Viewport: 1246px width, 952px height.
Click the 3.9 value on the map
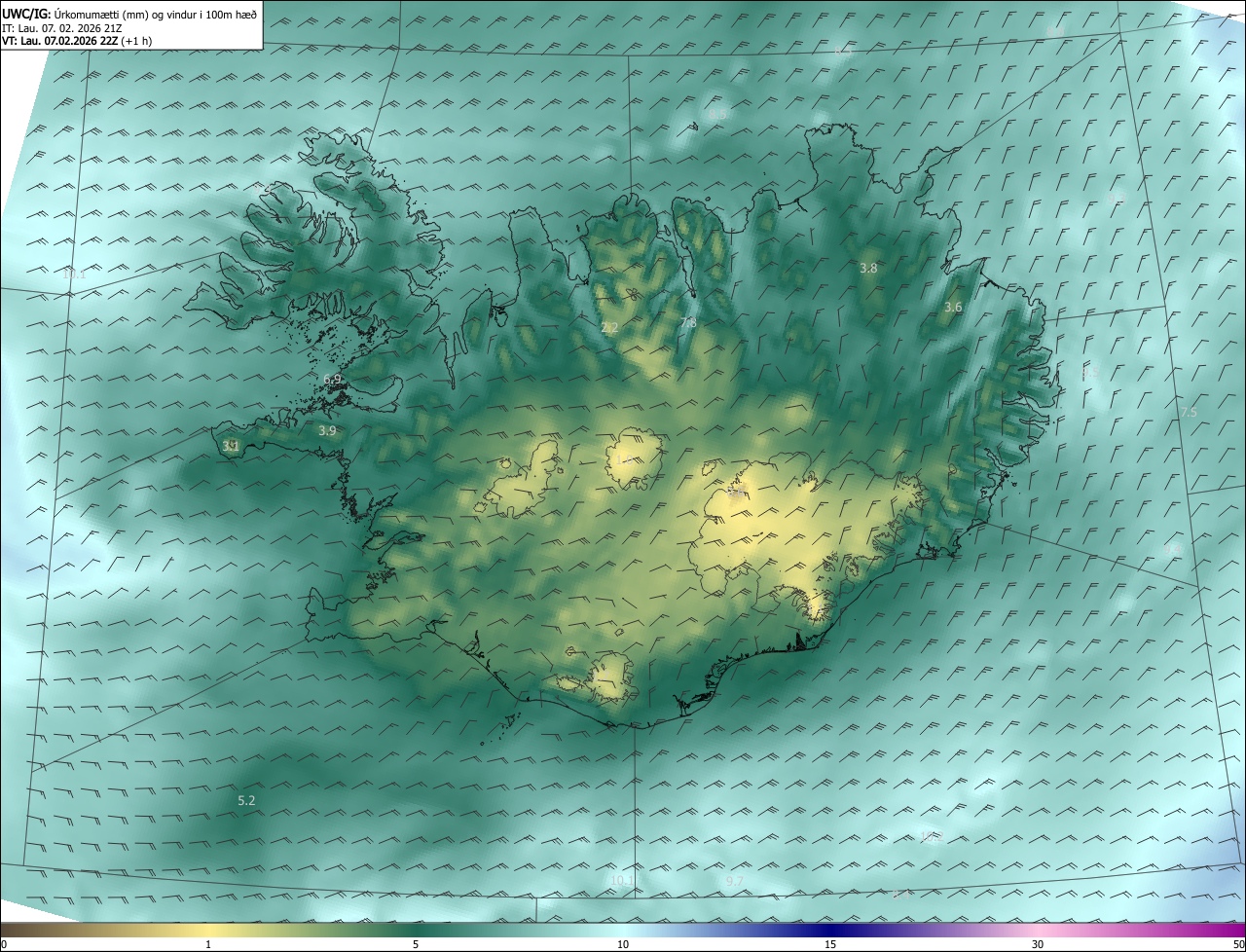pyautogui.click(x=327, y=430)
